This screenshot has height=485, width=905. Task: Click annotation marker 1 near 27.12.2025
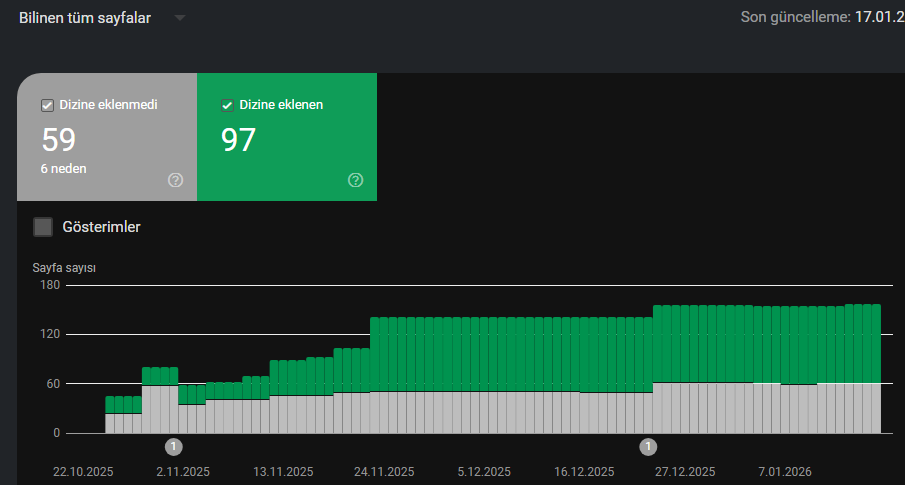[648, 447]
